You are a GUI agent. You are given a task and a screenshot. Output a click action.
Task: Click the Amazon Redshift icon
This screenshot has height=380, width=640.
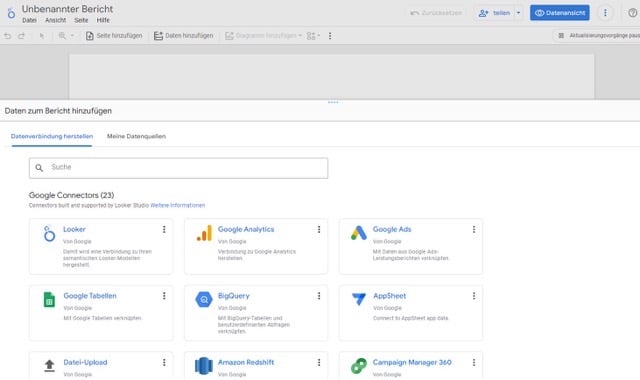tap(204, 366)
